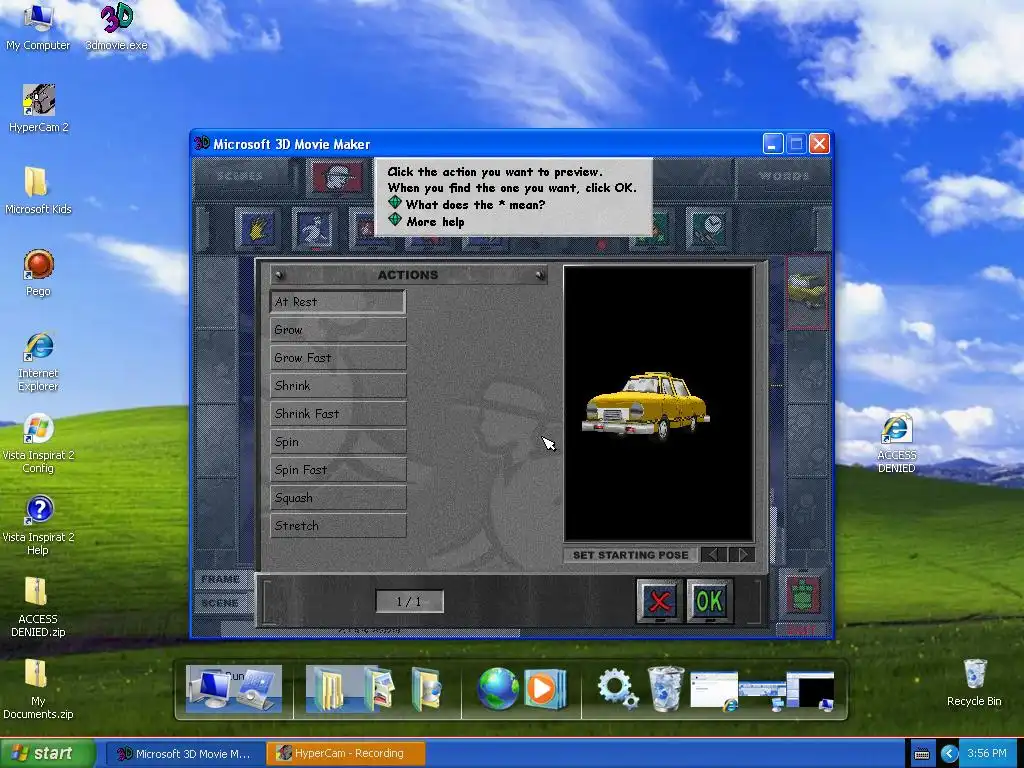
Task: Select the desktop Recycle Bin icon
Action: [x=974, y=682]
